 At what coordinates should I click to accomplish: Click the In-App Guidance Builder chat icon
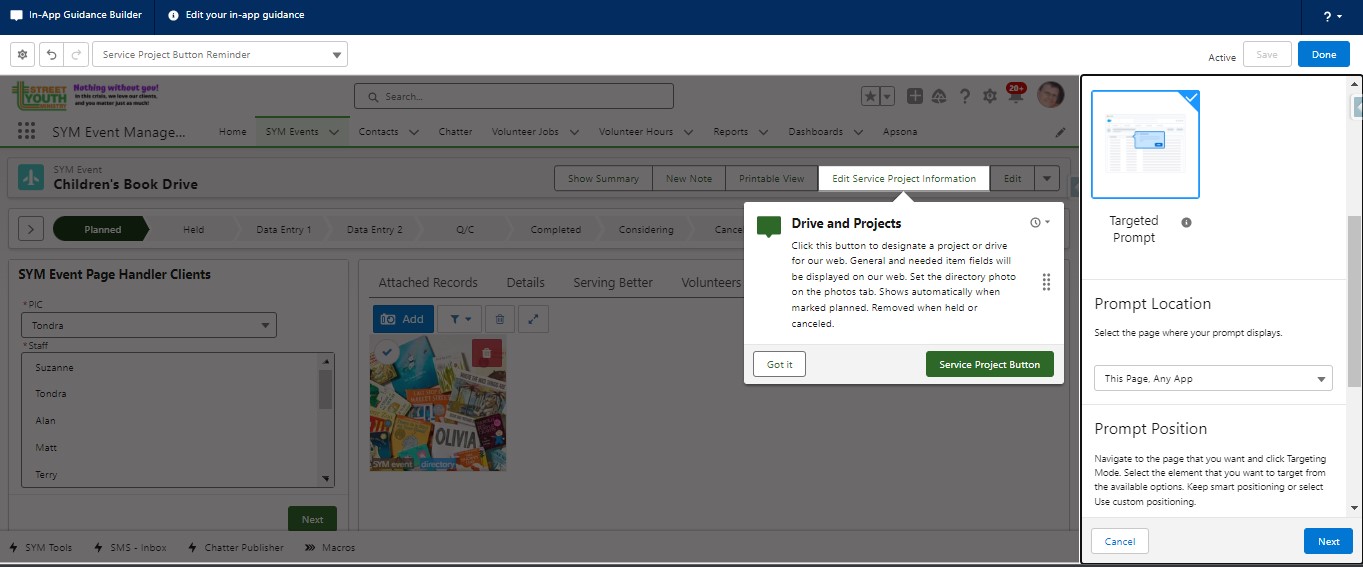pyautogui.click(x=16, y=16)
